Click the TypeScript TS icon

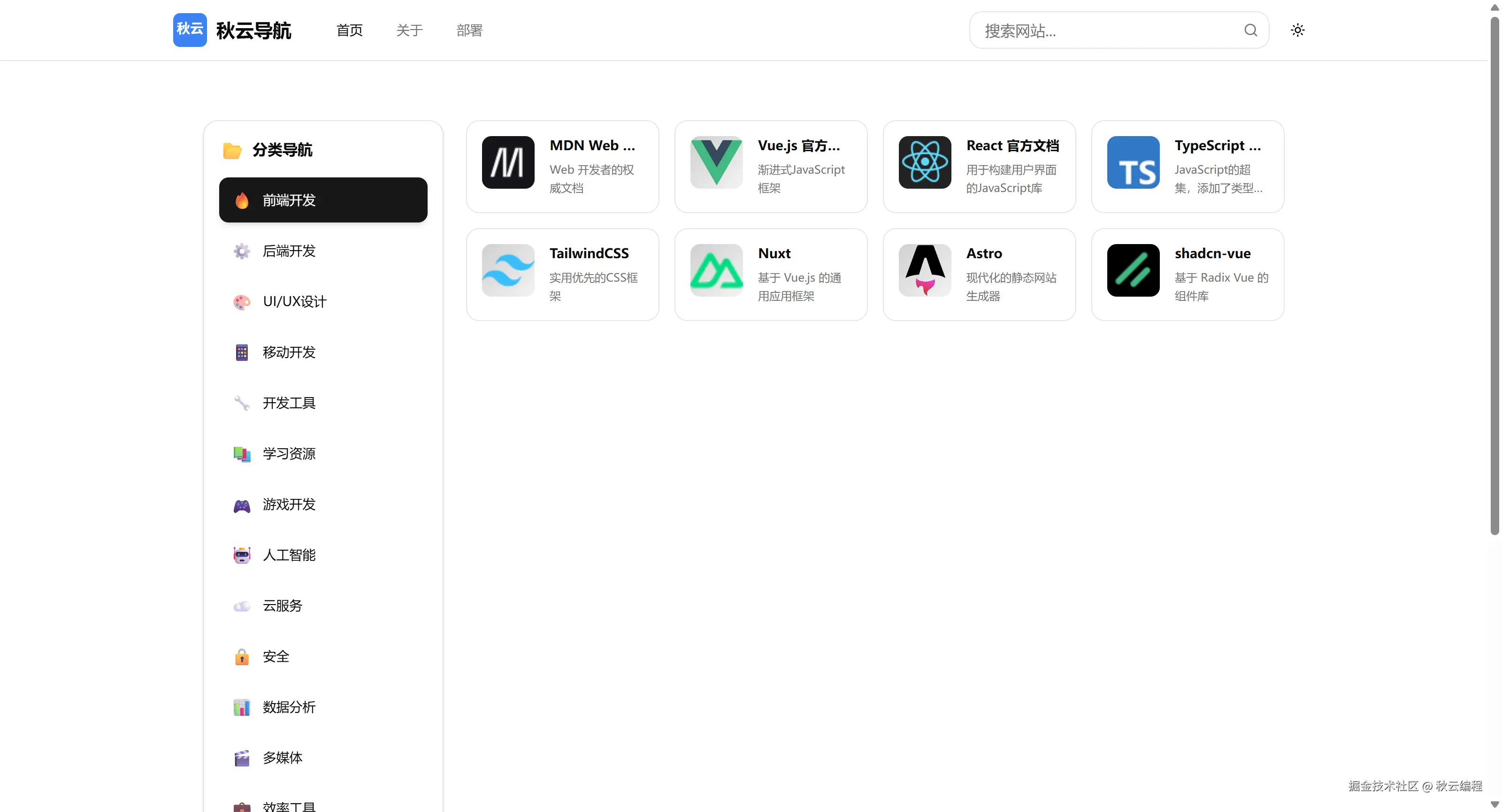(x=1133, y=162)
